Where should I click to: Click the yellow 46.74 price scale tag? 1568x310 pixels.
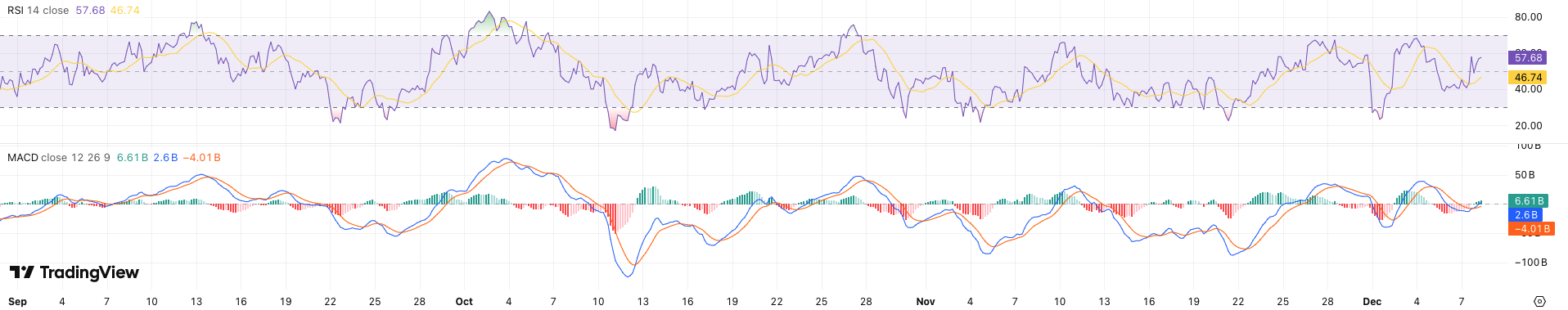[x=1527, y=78]
